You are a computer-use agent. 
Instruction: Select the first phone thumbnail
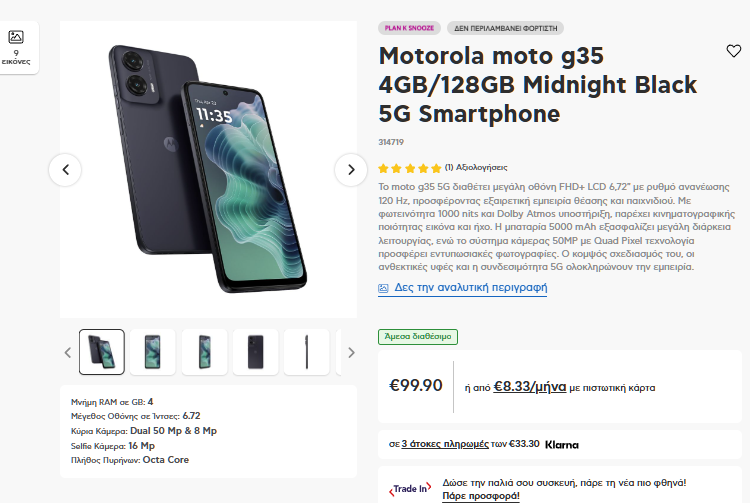pos(102,352)
